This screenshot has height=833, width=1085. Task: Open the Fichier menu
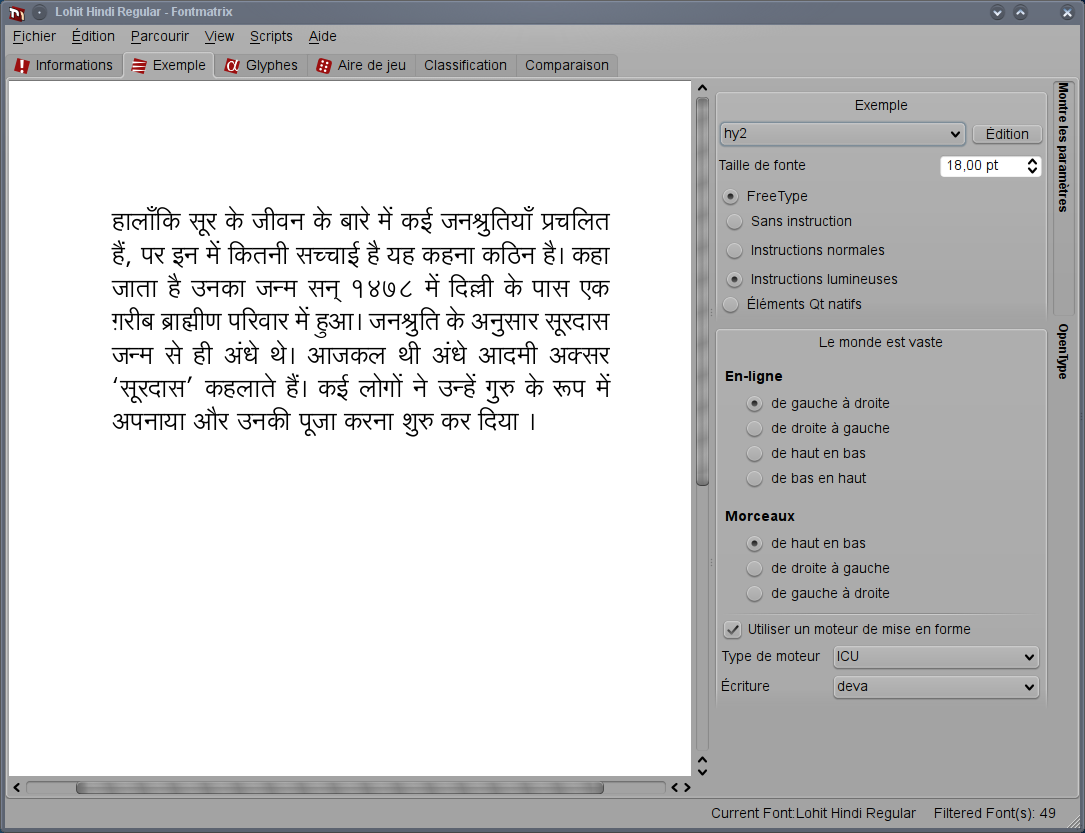click(x=34, y=37)
